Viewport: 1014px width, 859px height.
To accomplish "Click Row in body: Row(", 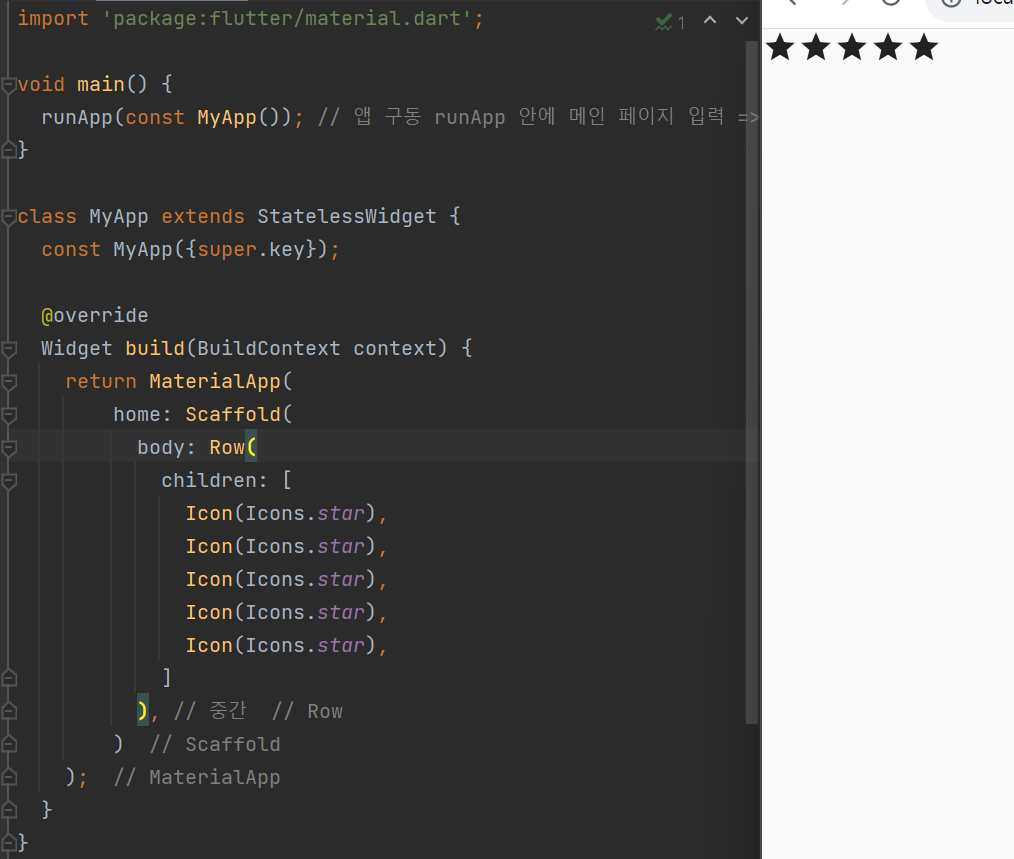I will coord(227,448).
